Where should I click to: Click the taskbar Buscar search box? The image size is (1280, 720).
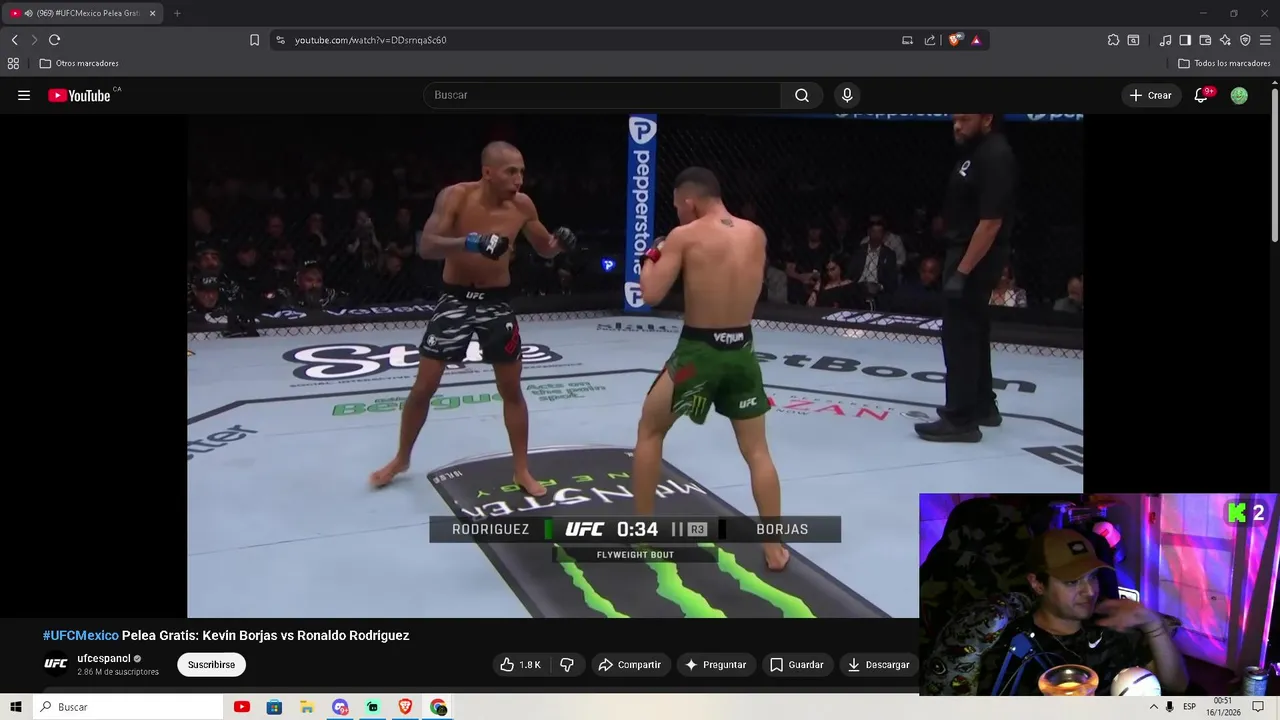click(128, 707)
